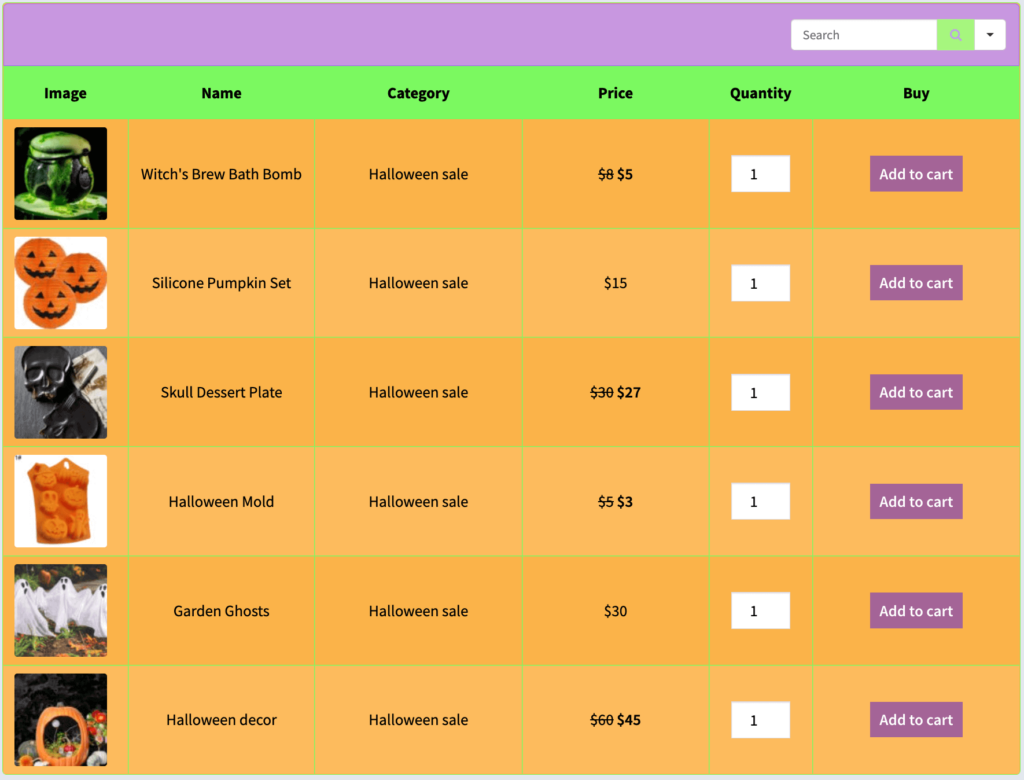
Task: Add Witch's Brew Bath Bomb to cart
Action: click(915, 173)
